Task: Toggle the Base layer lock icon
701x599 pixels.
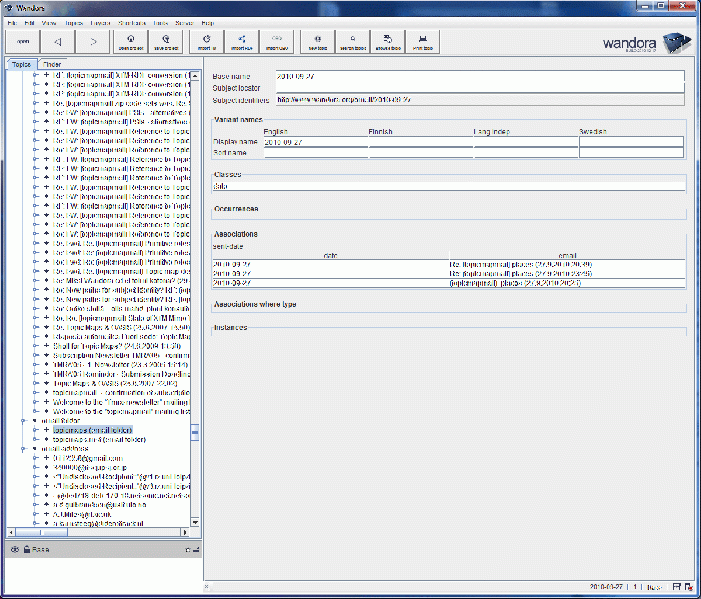Action: point(25,549)
